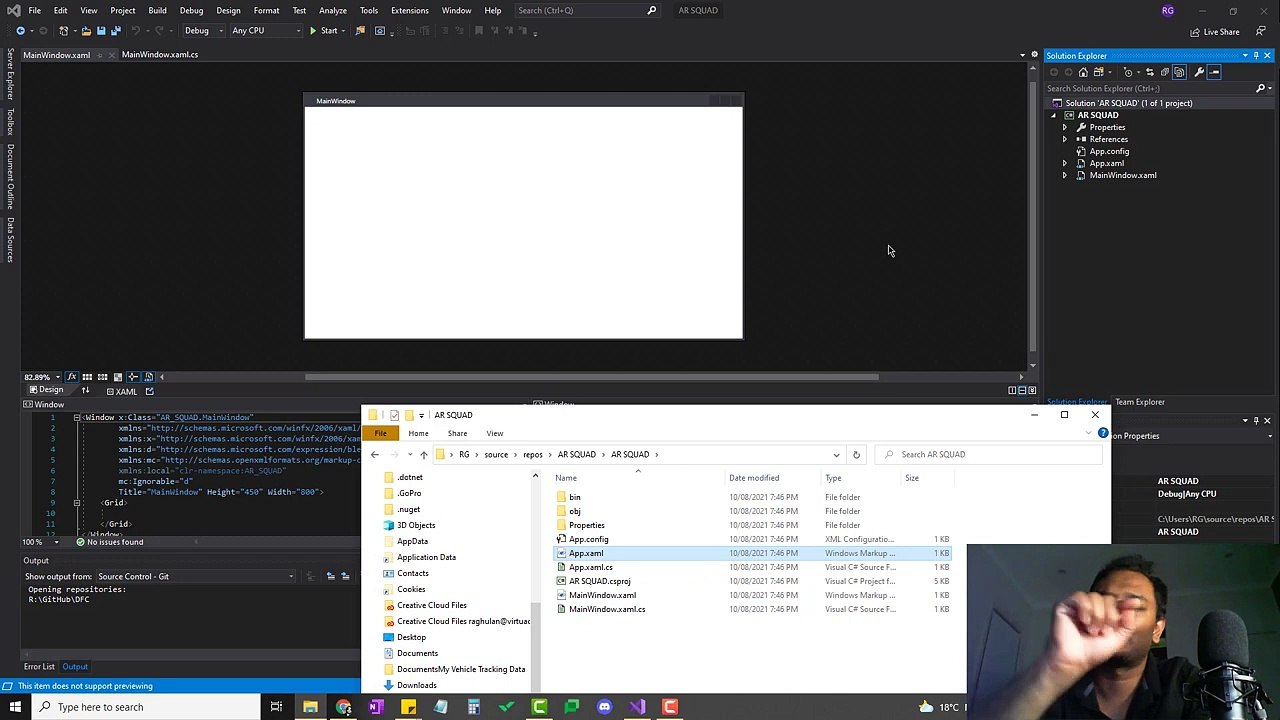
Task: Select App.config in Solution Explorer
Action: click(x=1109, y=151)
